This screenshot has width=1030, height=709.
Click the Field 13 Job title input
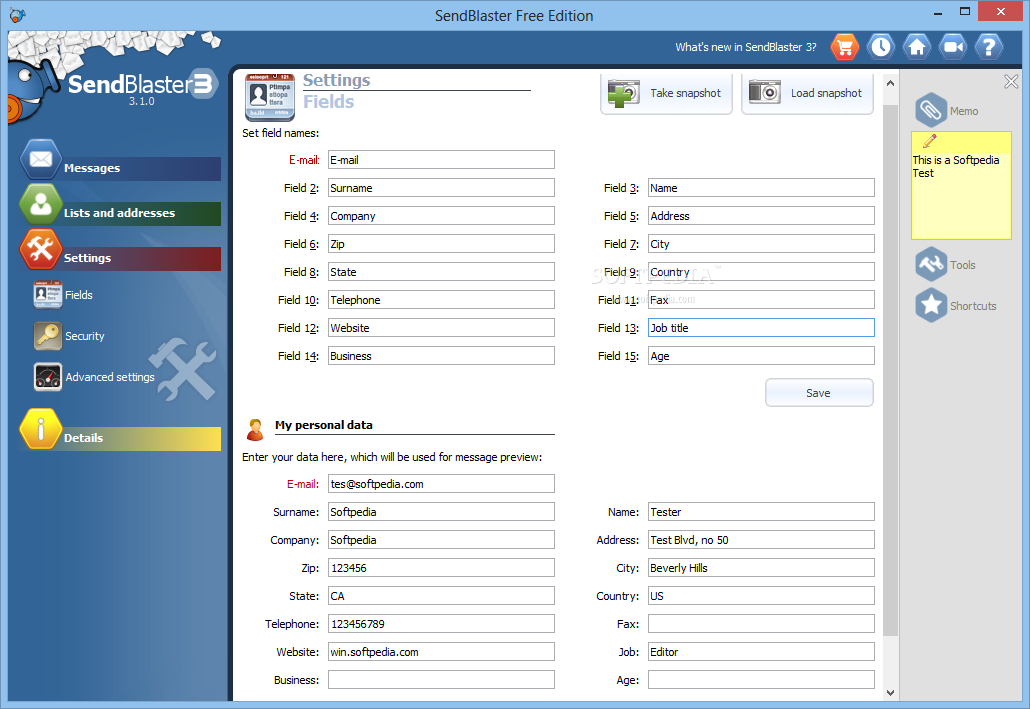[x=761, y=328]
